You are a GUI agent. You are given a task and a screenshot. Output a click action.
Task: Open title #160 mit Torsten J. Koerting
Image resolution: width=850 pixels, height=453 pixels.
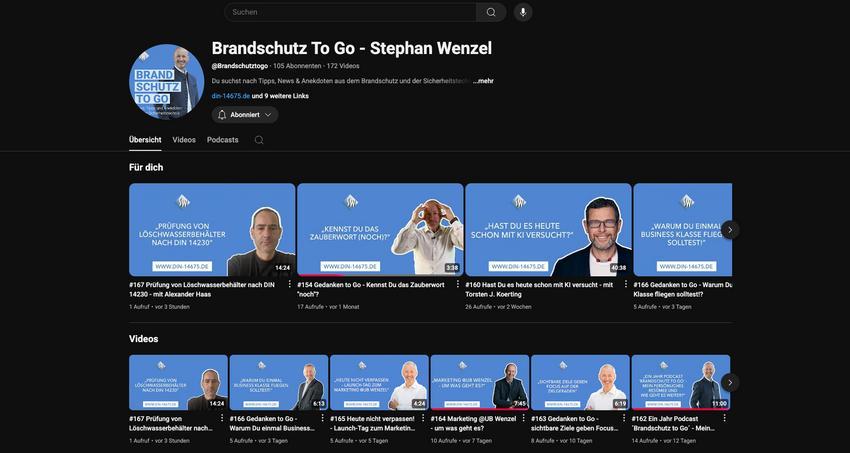pyautogui.click(x=539, y=289)
